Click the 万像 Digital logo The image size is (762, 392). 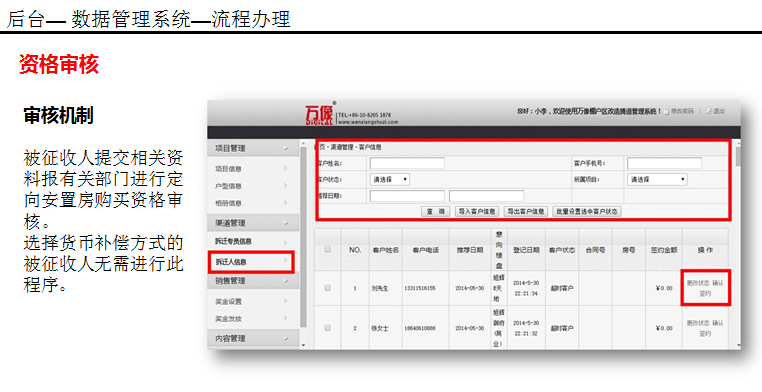pyautogui.click(x=319, y=115)
